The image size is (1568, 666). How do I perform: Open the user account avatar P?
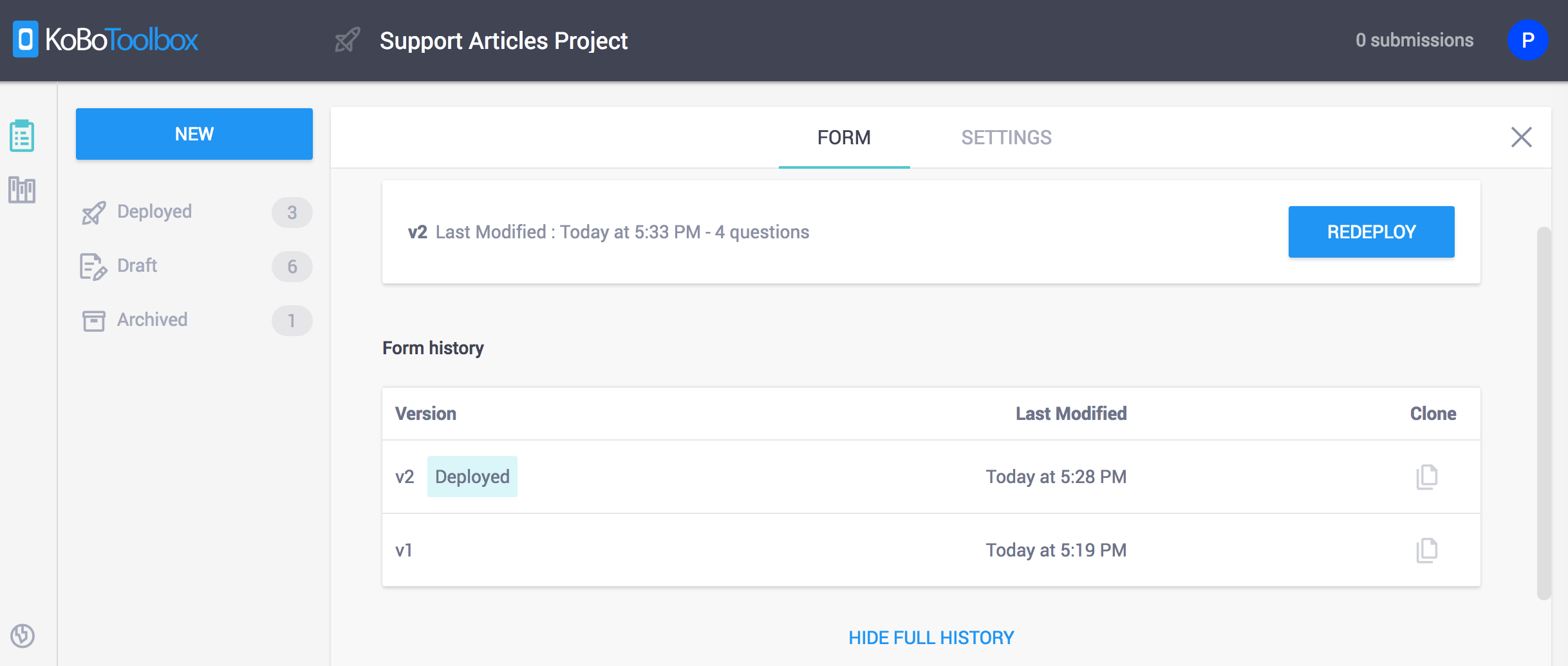click(1527, 40)
